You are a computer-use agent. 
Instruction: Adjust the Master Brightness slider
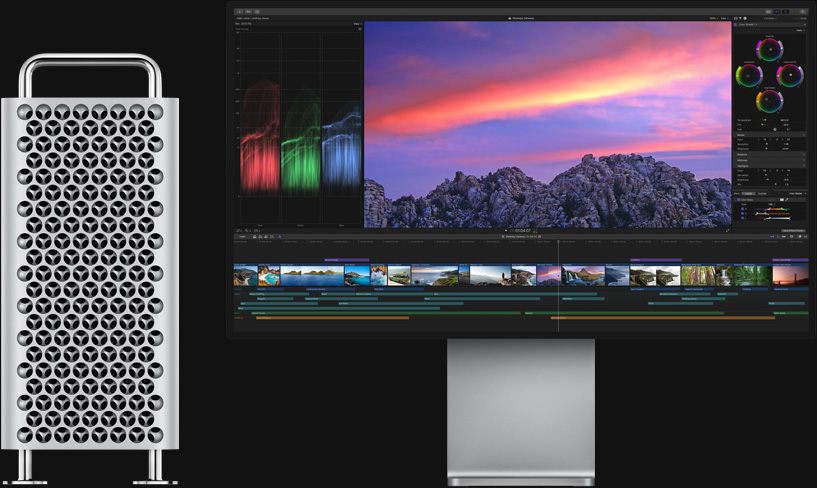coord(766,148)
